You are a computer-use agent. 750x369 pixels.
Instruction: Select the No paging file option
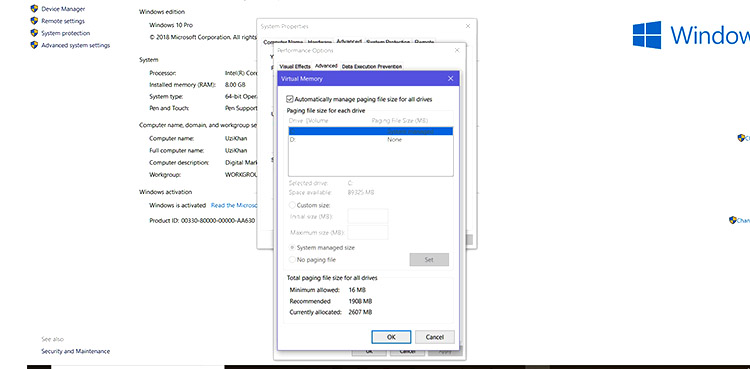coord(292,259)
